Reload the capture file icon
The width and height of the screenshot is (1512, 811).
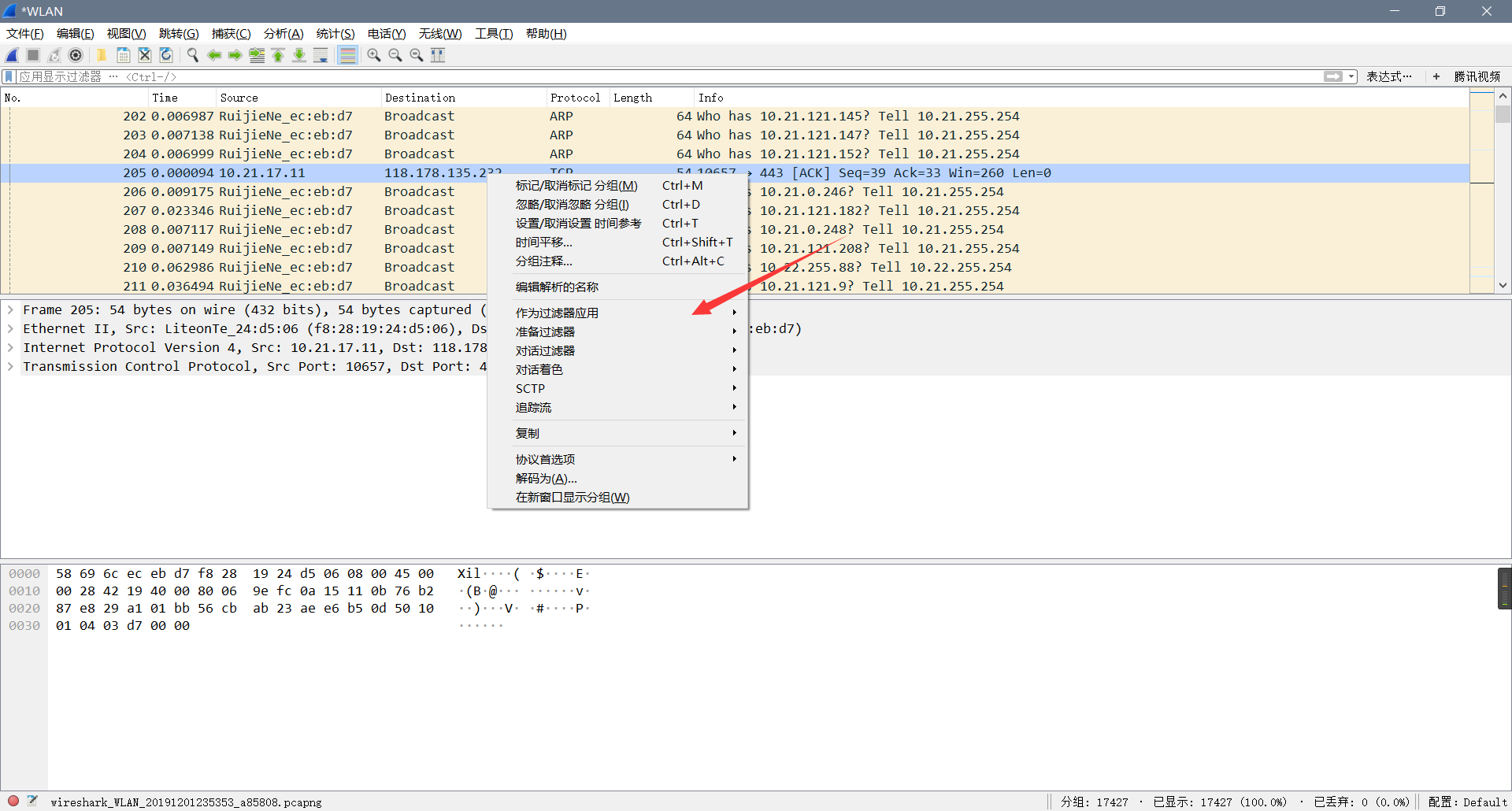(x=166, y=55)
